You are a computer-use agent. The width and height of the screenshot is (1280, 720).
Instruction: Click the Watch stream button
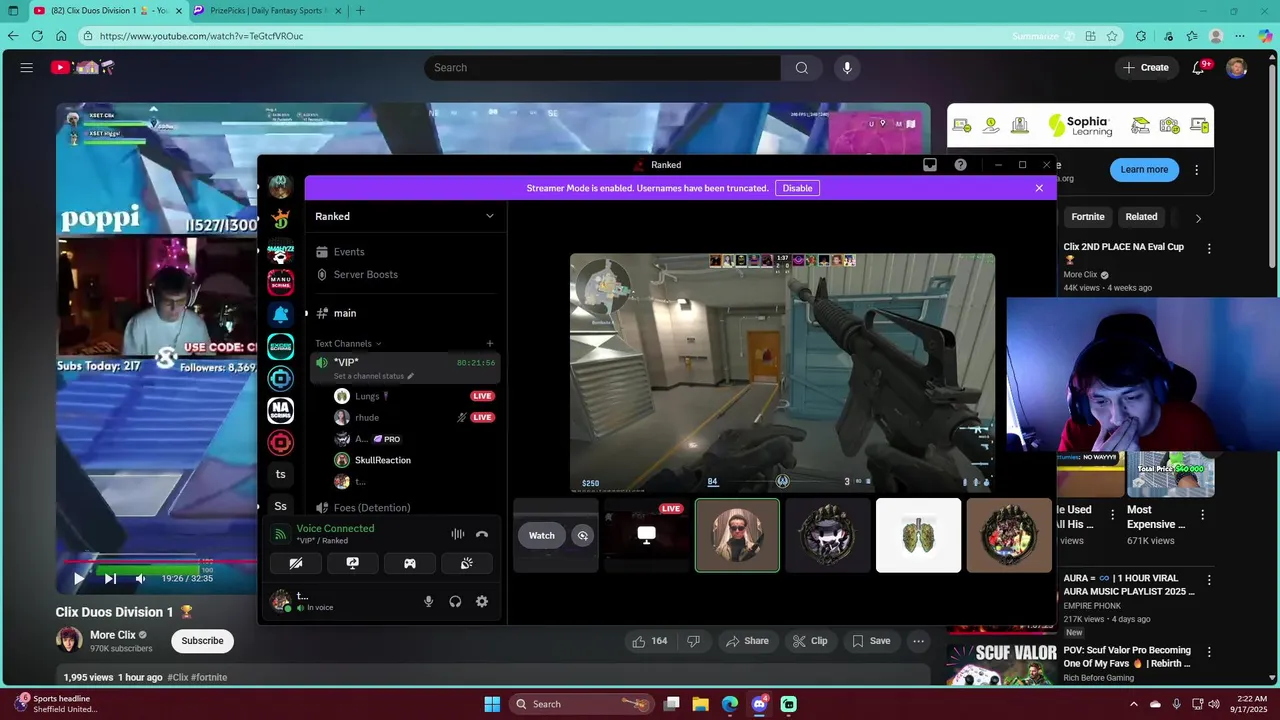tap(542, 535)
